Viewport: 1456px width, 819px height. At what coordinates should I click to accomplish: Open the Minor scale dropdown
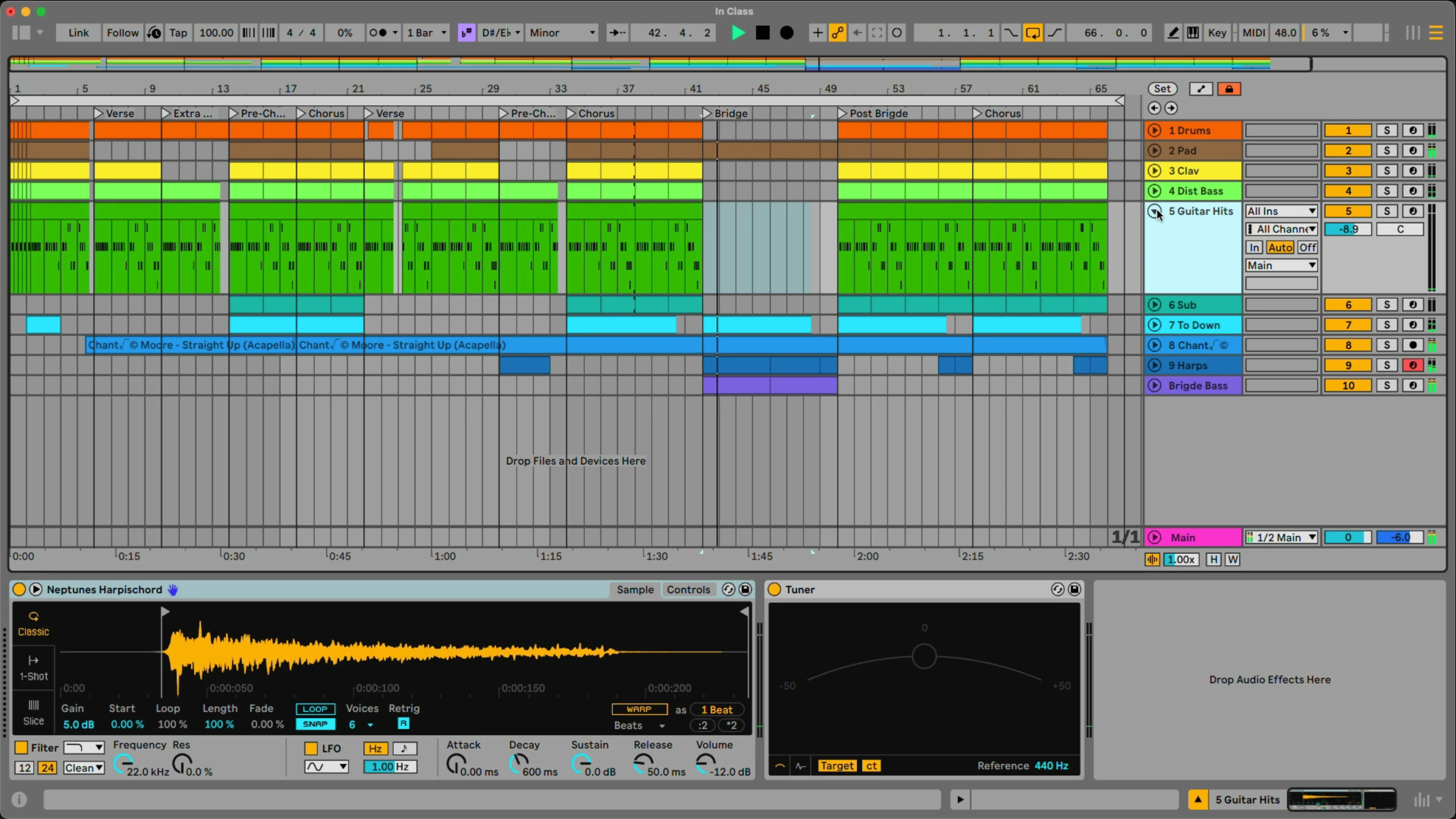coord(562,33)
